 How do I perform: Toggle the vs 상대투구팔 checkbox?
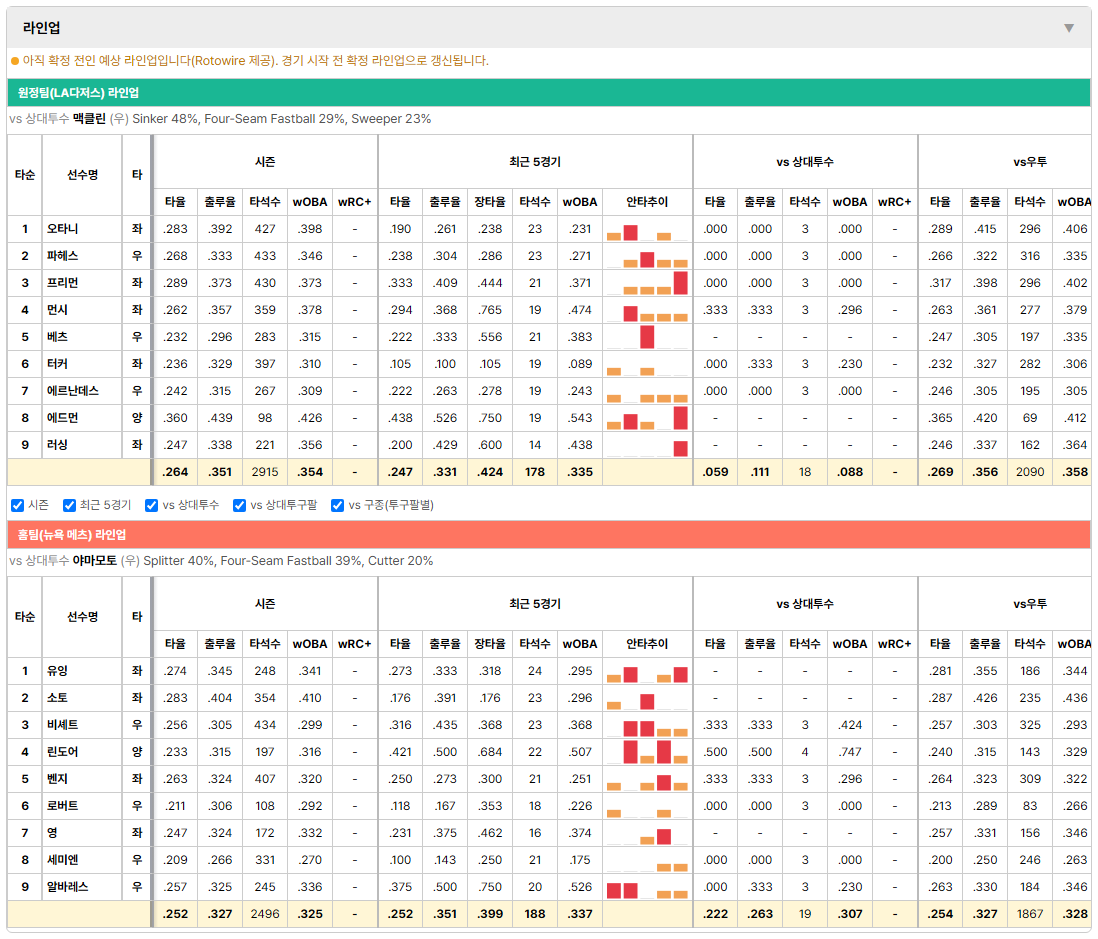[x=239, y=506]
